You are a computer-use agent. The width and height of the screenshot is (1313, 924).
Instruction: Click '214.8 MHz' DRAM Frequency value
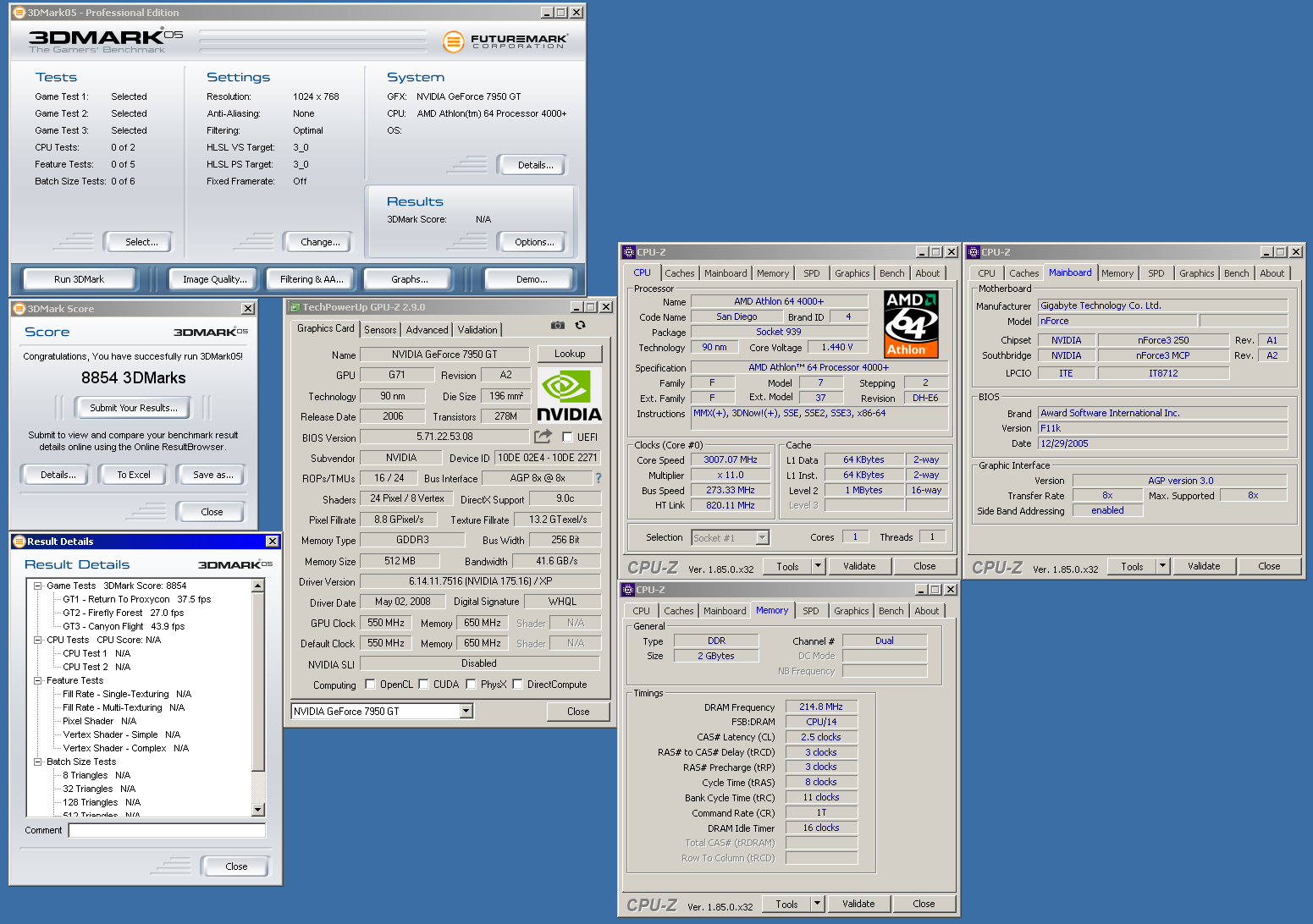click(821, 707)
